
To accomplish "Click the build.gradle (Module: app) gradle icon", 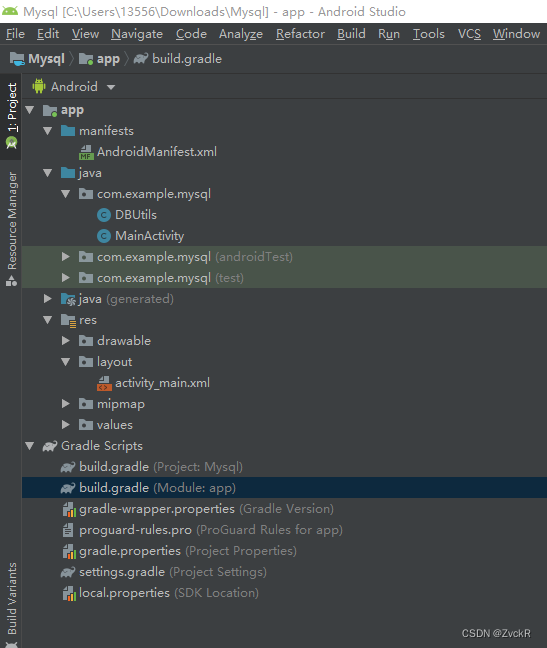I will (x=68, y=488).
